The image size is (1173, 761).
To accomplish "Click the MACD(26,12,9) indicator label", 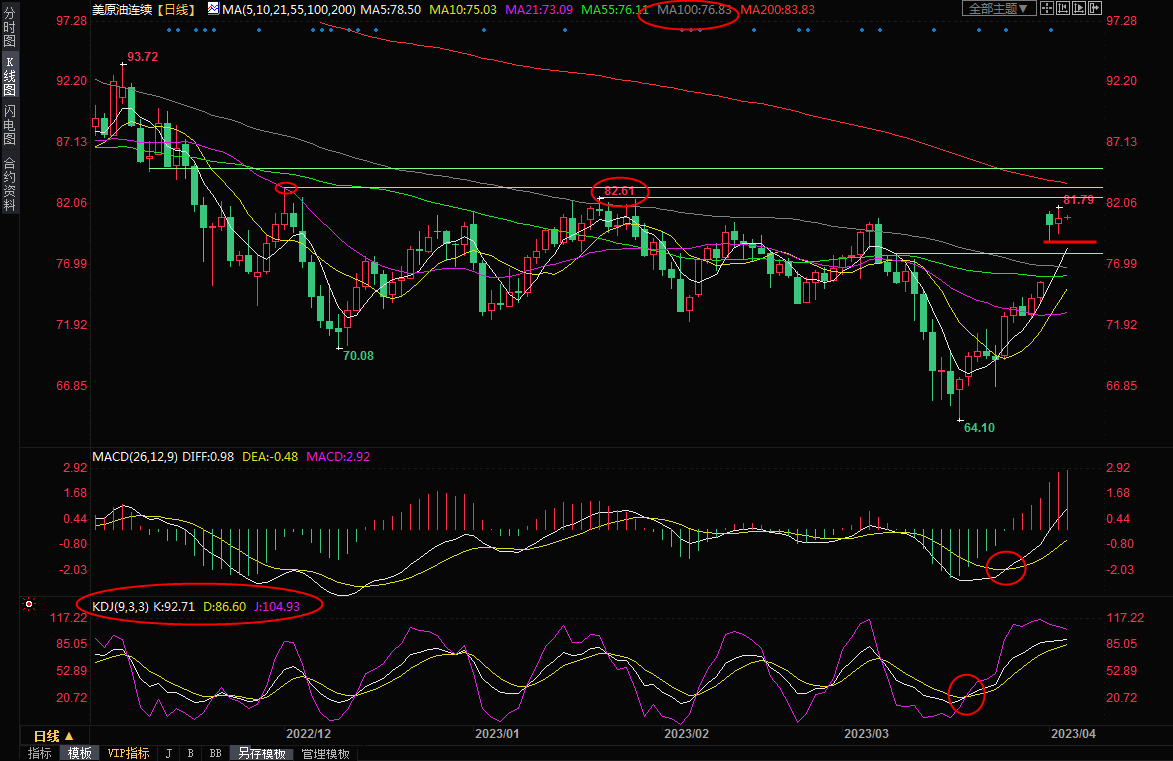I will [135, 457].
